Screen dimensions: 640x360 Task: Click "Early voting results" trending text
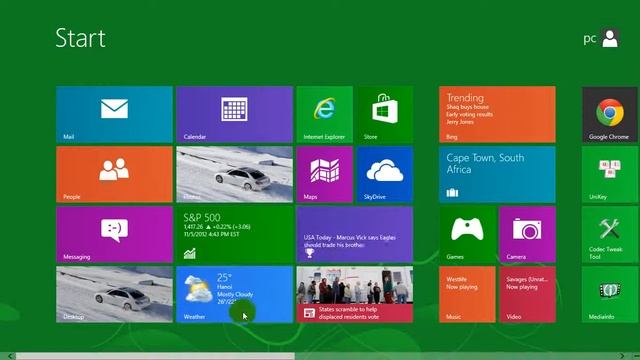[x=469, y=114]
